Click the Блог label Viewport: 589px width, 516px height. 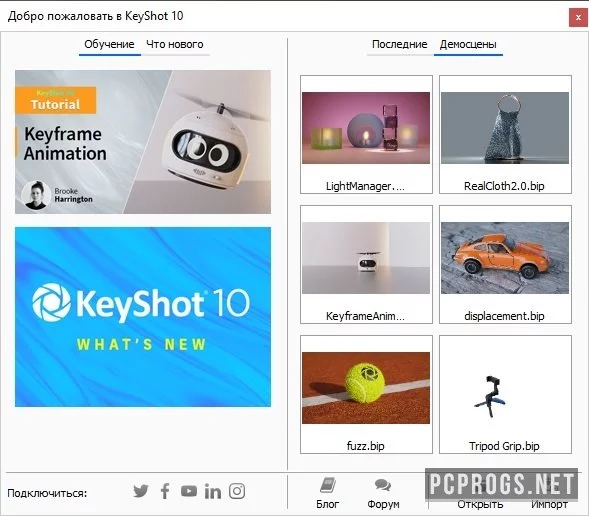(x=328, y=504)
